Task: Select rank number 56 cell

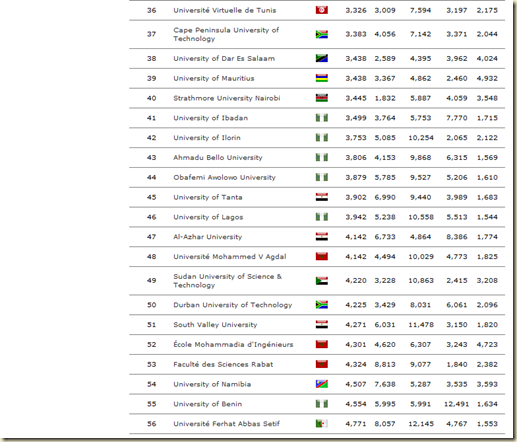Action: (x=151, y=424)
